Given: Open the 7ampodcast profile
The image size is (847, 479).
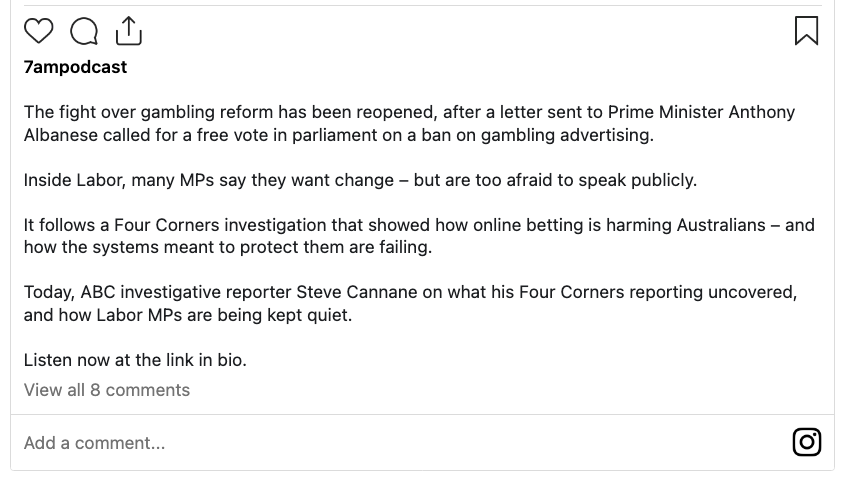Looking at the screenshot, I should click(75, 67).
